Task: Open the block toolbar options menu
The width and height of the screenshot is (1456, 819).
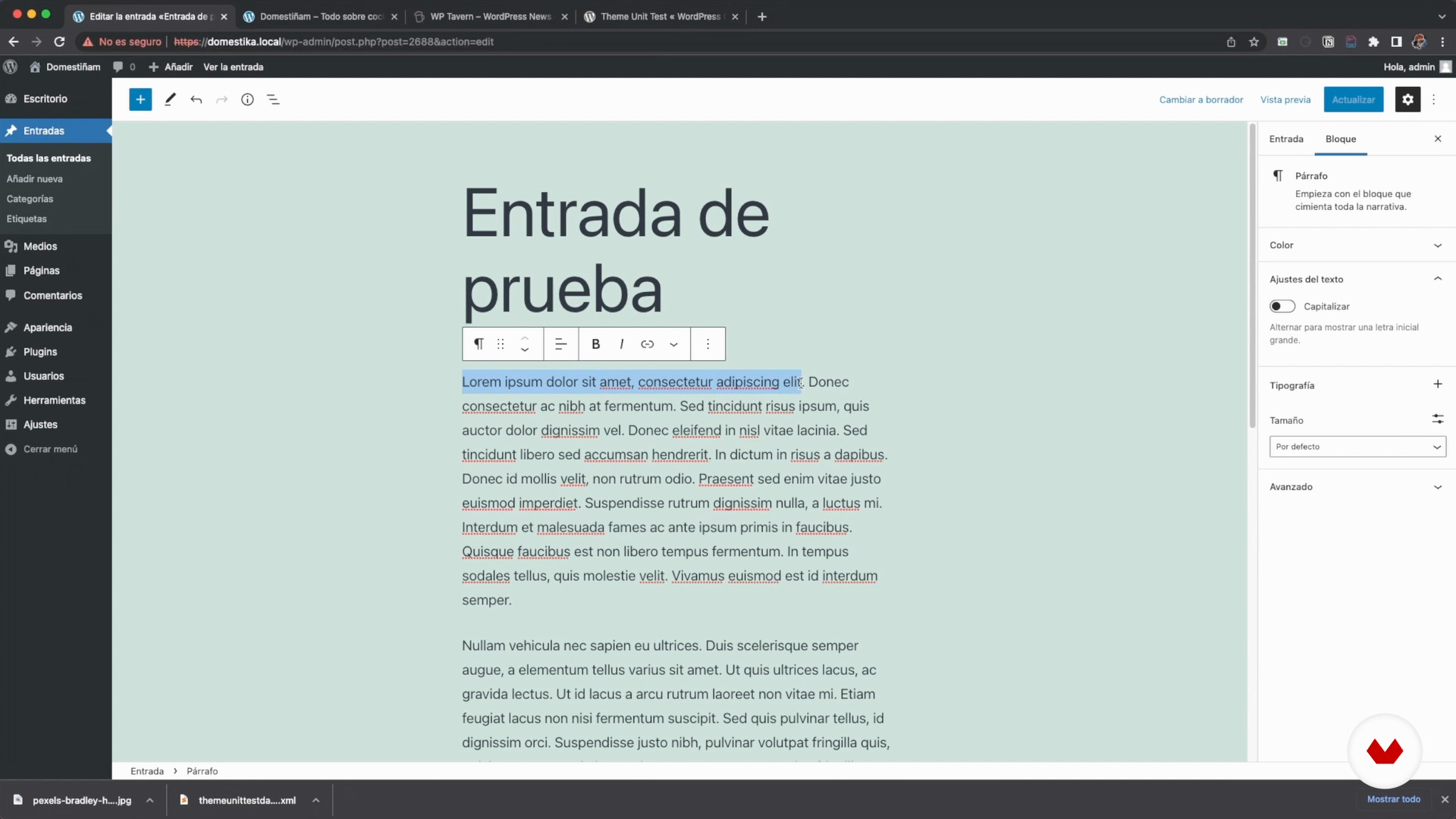Action: pos(708,344)
